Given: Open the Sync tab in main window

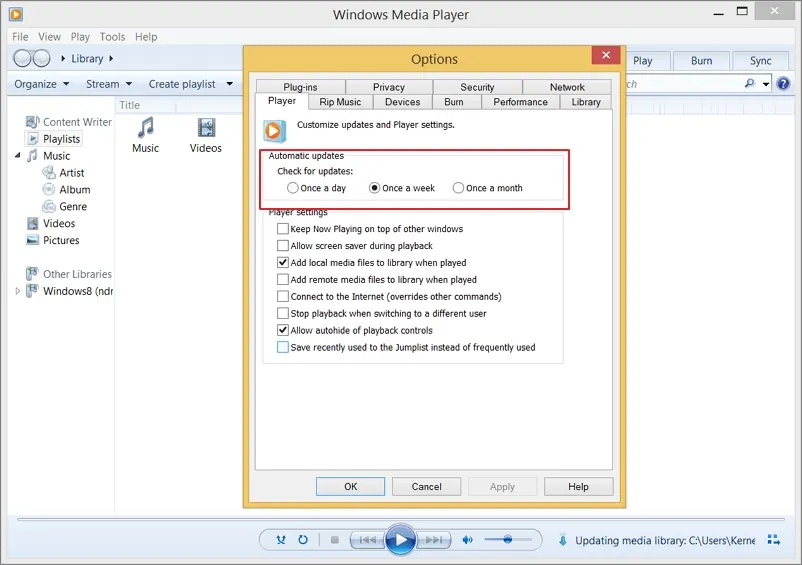Looking at the screenshot, I should [761, 60].
